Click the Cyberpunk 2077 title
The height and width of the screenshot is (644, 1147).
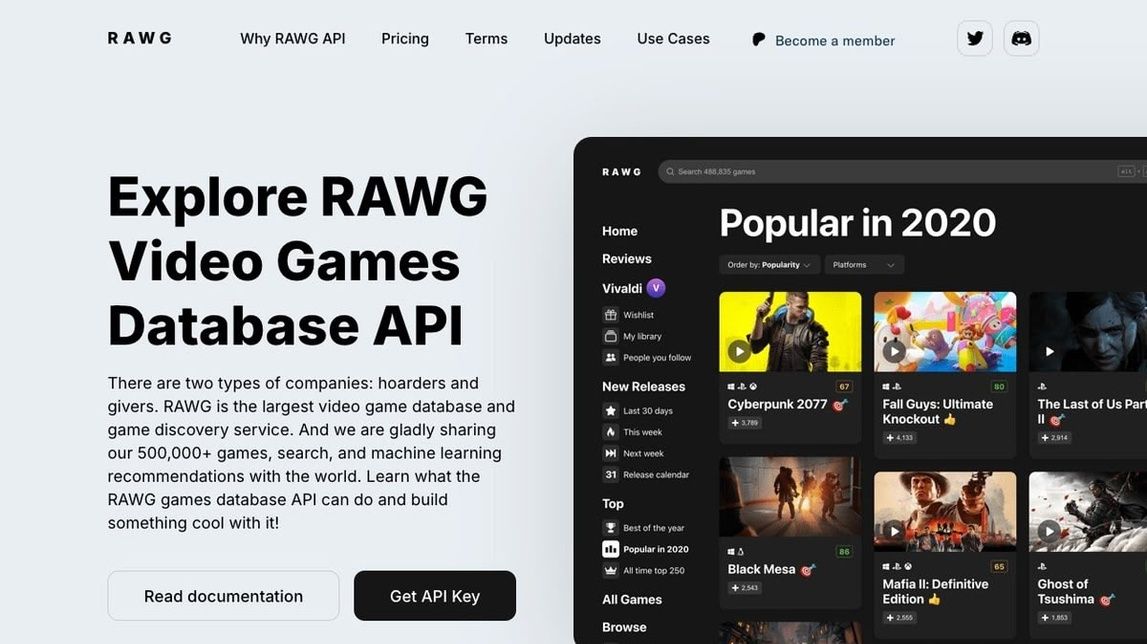coord(777,404)
